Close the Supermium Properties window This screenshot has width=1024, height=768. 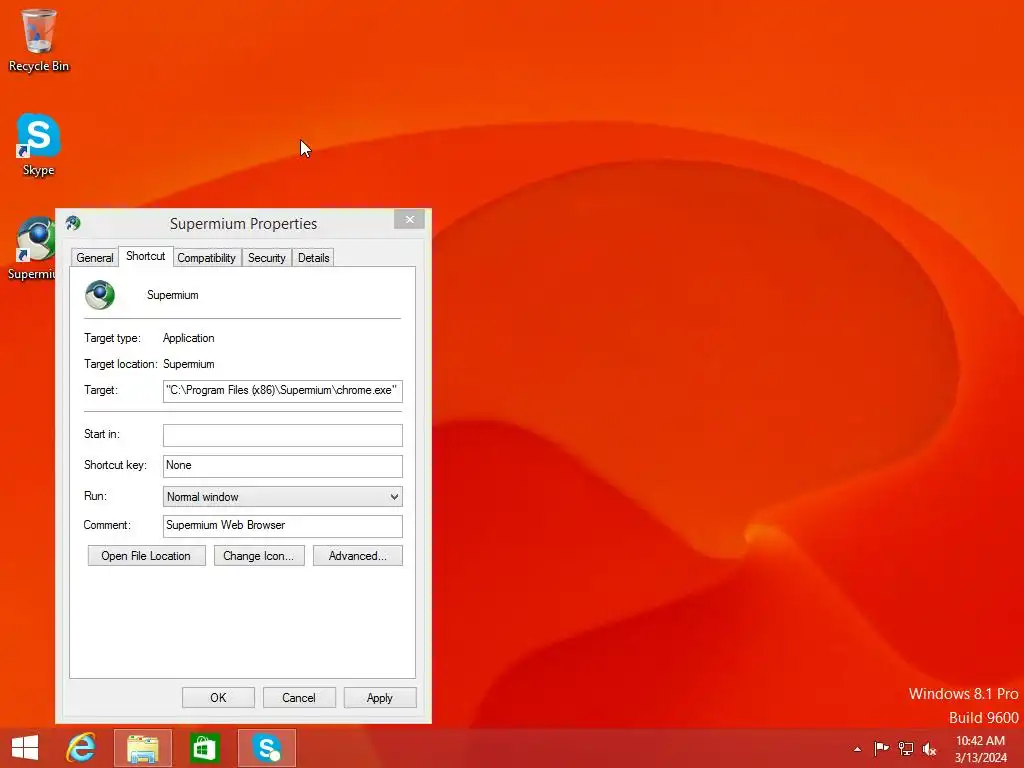(409, 219)
